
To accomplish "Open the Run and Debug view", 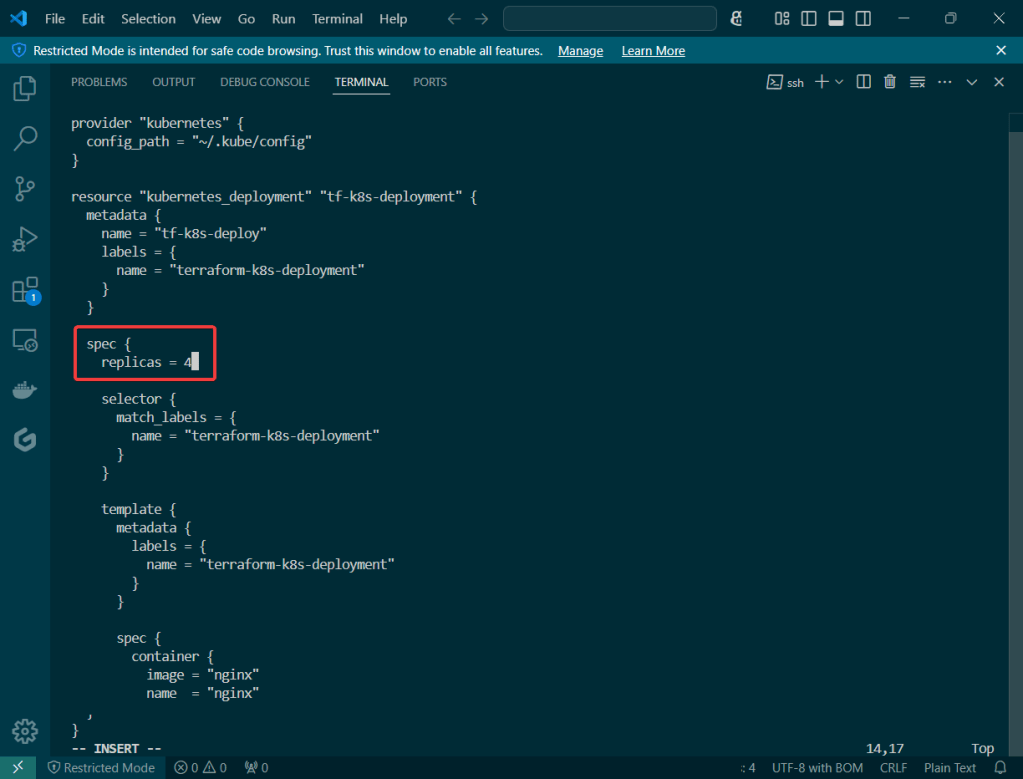I will pos(25,239).
